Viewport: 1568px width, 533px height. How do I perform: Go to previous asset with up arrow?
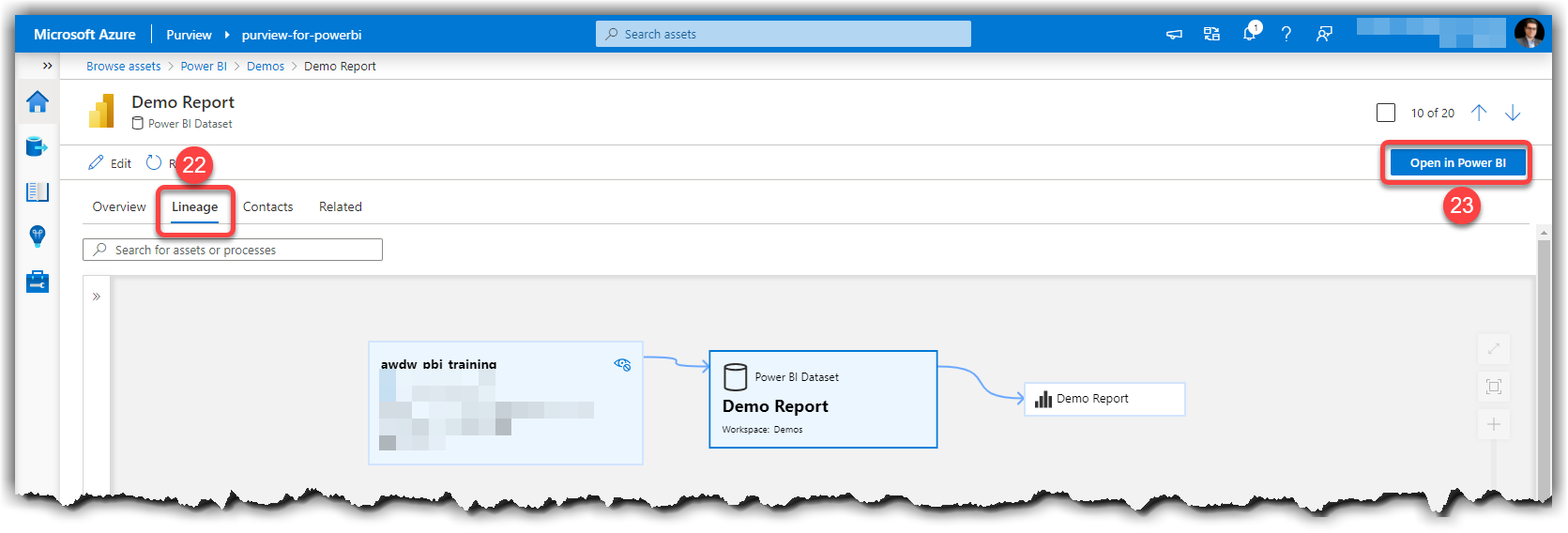pyautogui.click(x=1479, y=113)
